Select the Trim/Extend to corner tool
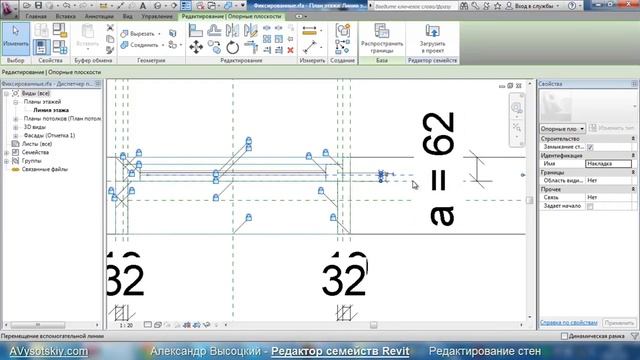Screen dimensions: 640x360 click(251, 47)
